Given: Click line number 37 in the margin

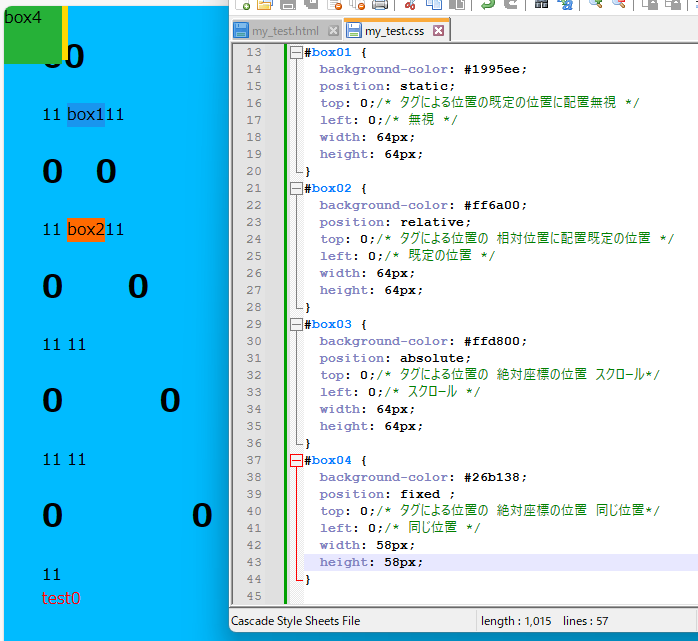Looking at the screenshot, I should 254,460.
